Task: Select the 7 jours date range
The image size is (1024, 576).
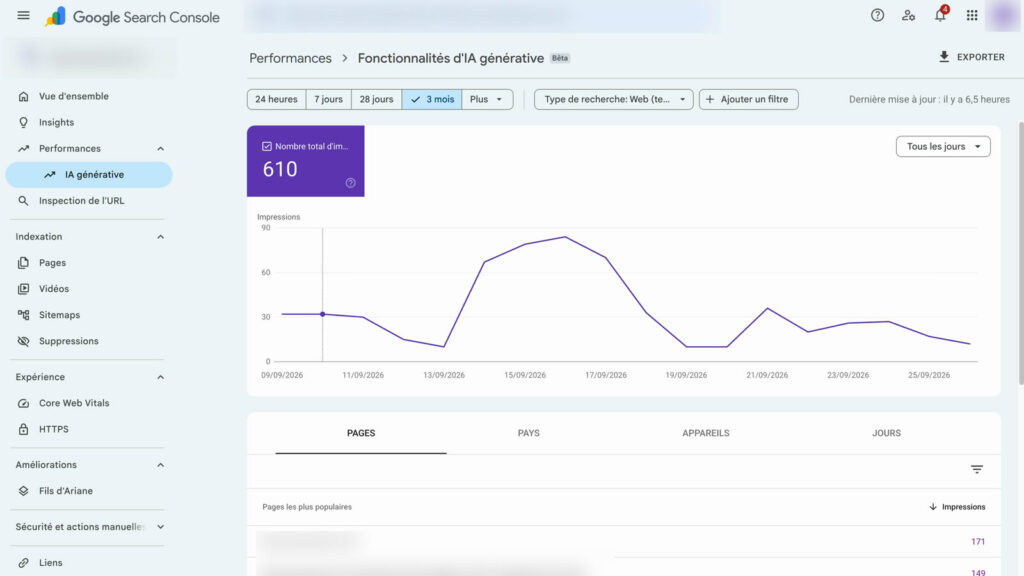Action: pos(328,99)
